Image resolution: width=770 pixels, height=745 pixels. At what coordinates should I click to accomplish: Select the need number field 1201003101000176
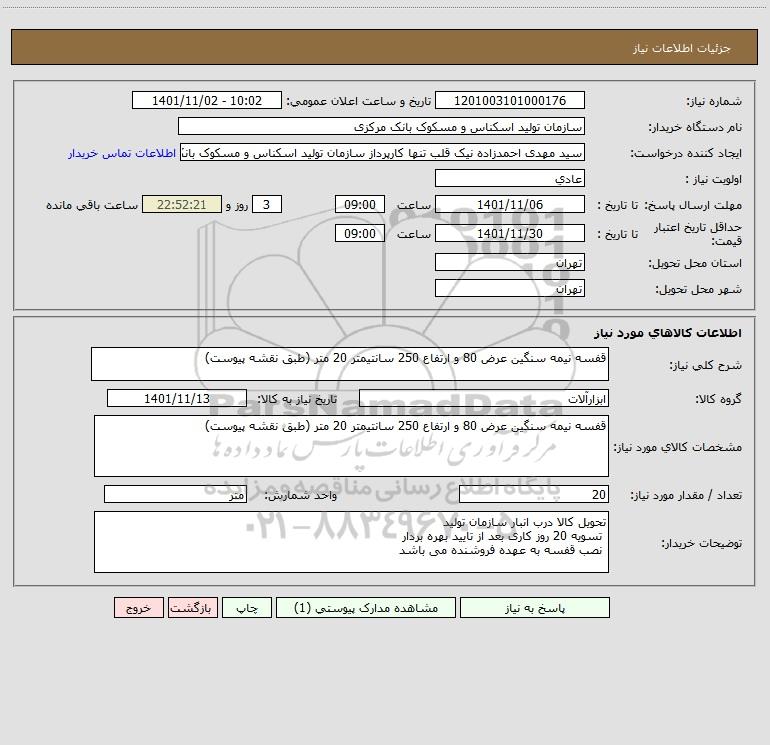510,100
